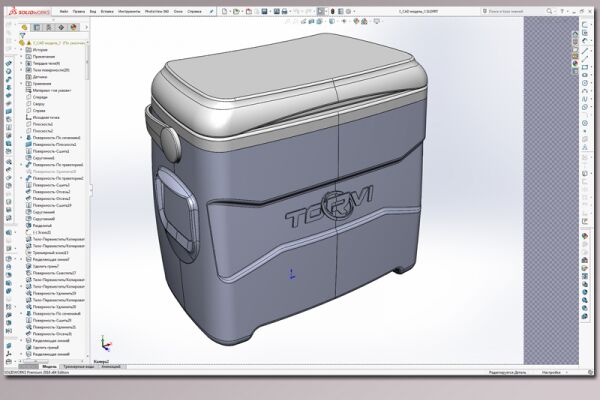Open Hide/Show Items eye icon

344,21
